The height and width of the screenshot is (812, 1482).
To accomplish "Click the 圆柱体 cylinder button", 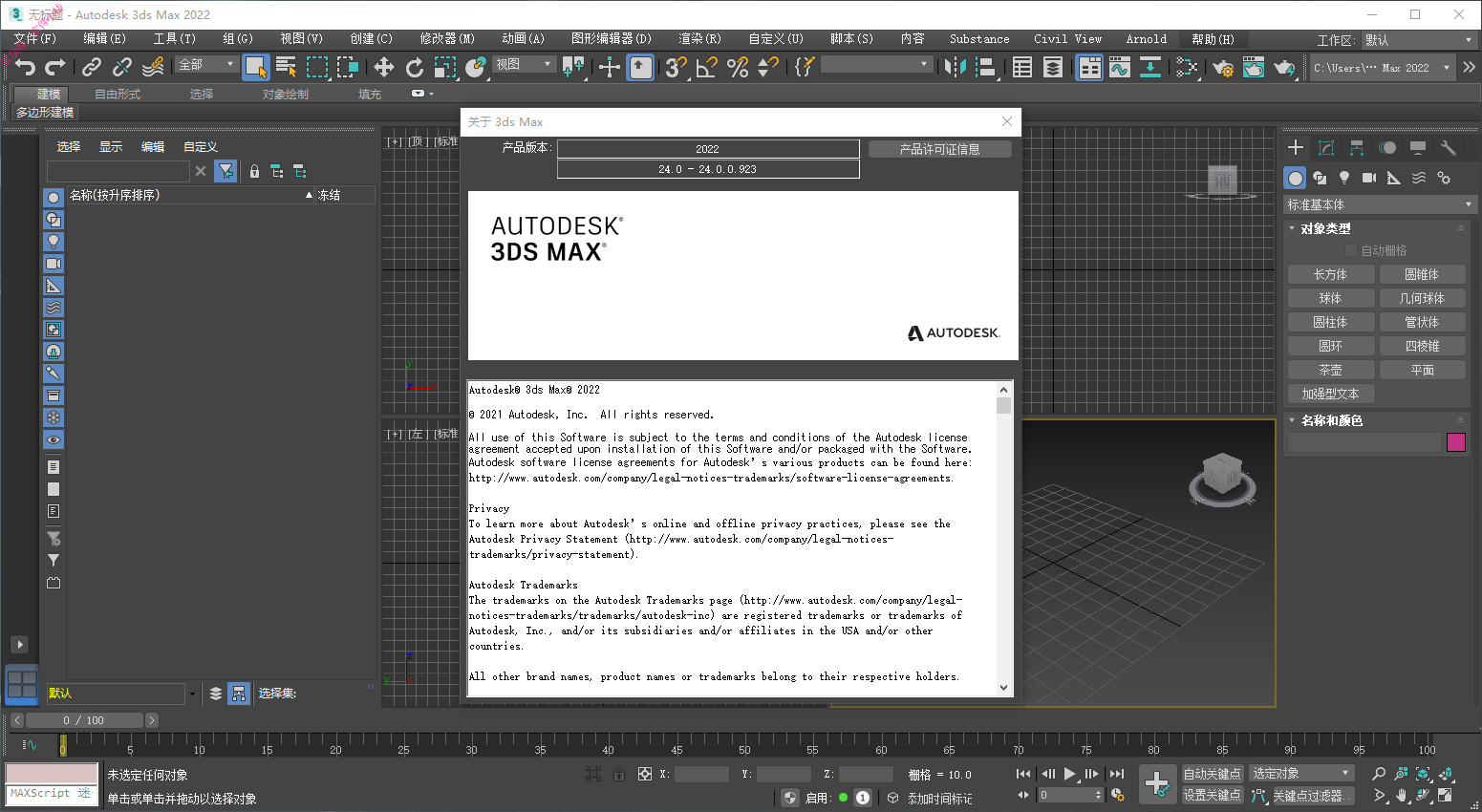I will point(1330,322).
